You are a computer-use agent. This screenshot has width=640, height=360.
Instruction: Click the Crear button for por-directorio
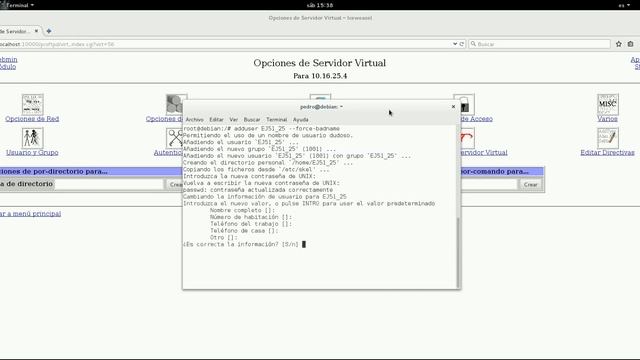pos(174,184)
